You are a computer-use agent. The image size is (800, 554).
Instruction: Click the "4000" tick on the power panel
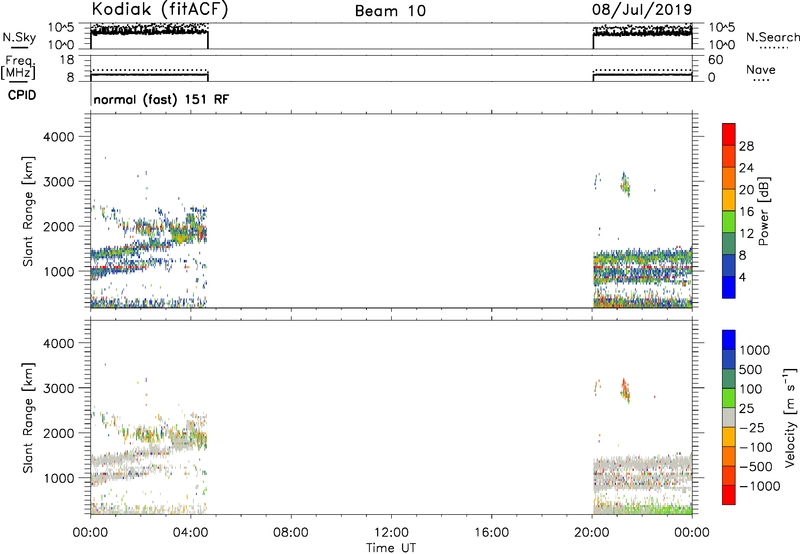(x=58, y=137)
